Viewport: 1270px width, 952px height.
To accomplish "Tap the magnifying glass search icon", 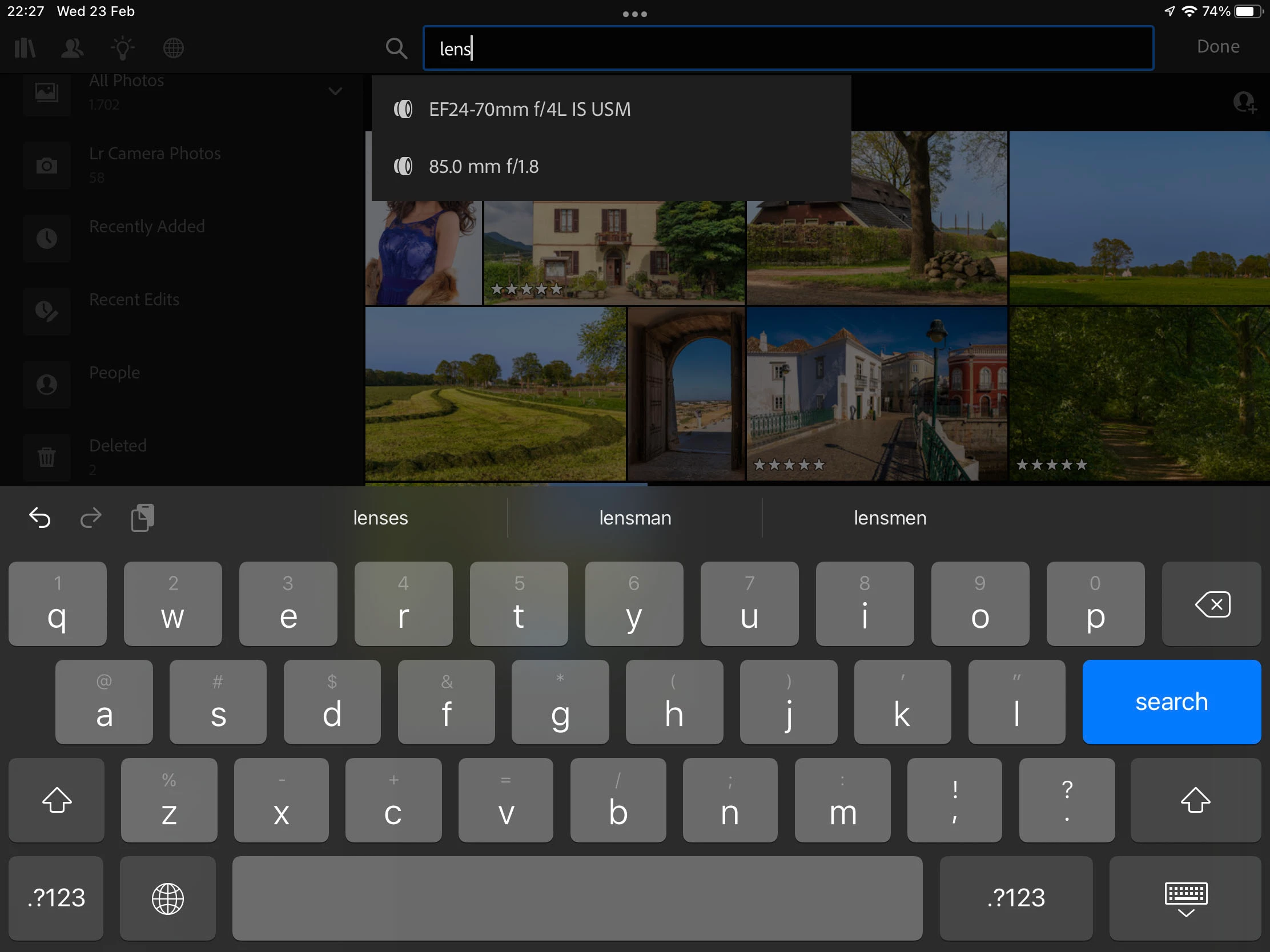I will (x=396, y=48).
